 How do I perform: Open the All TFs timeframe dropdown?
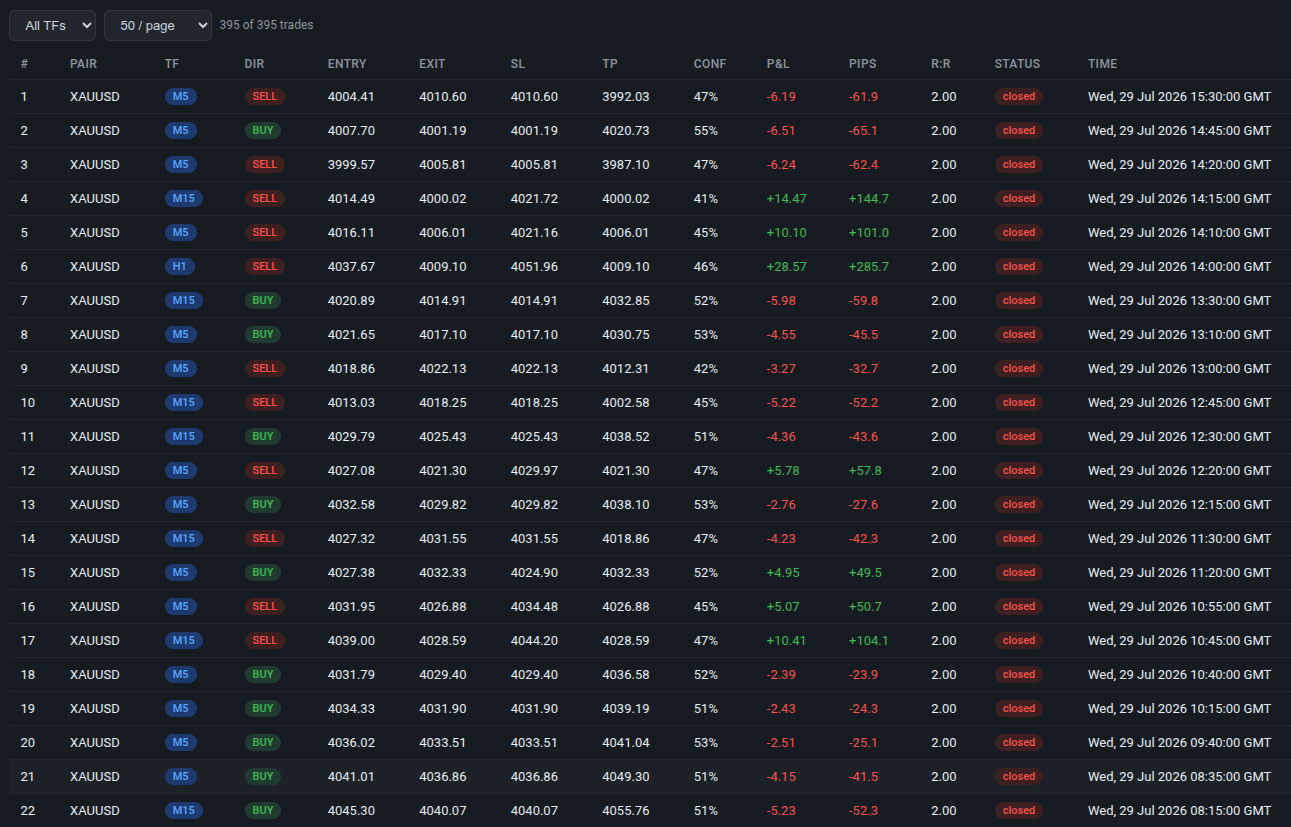coord(52,25)
